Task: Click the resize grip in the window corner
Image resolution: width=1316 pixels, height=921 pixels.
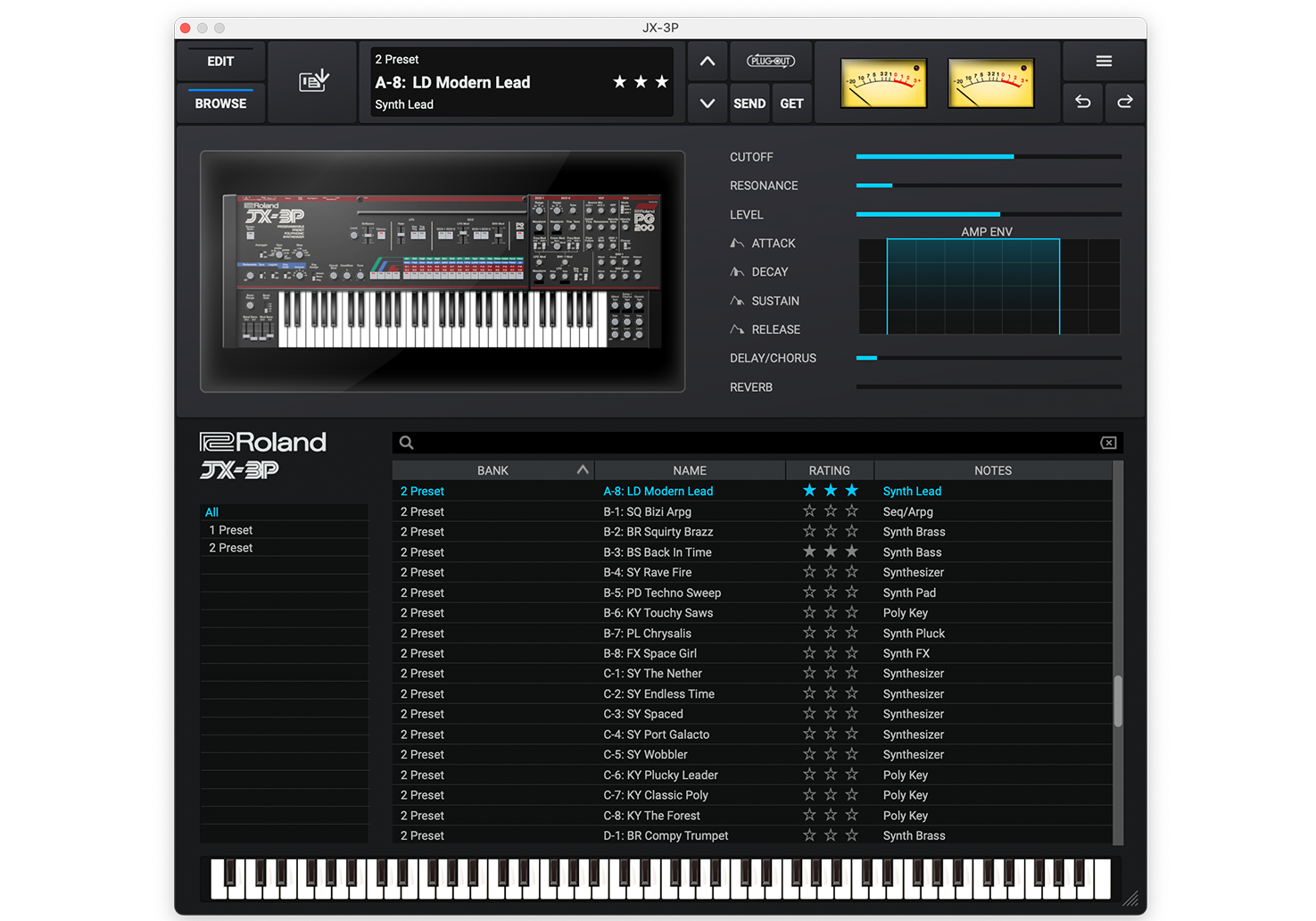Action: (x=1131, y=899)
